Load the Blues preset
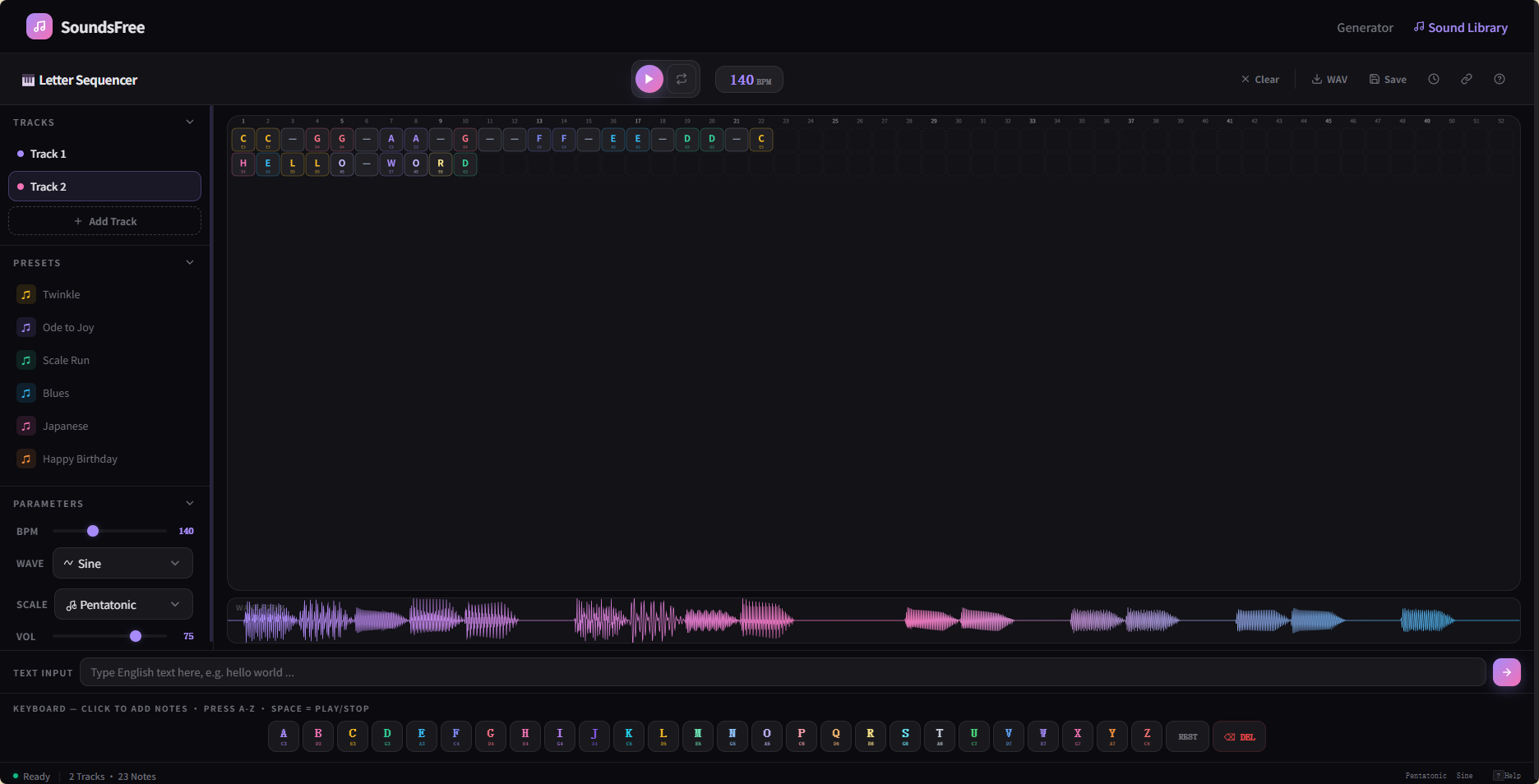This screenshot has width=1539, height=784. coord(104,393)
